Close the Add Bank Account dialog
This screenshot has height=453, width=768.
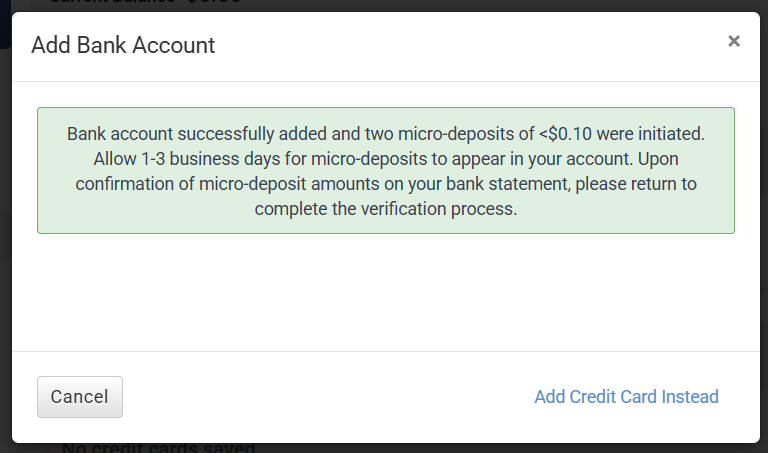point(734,41)
